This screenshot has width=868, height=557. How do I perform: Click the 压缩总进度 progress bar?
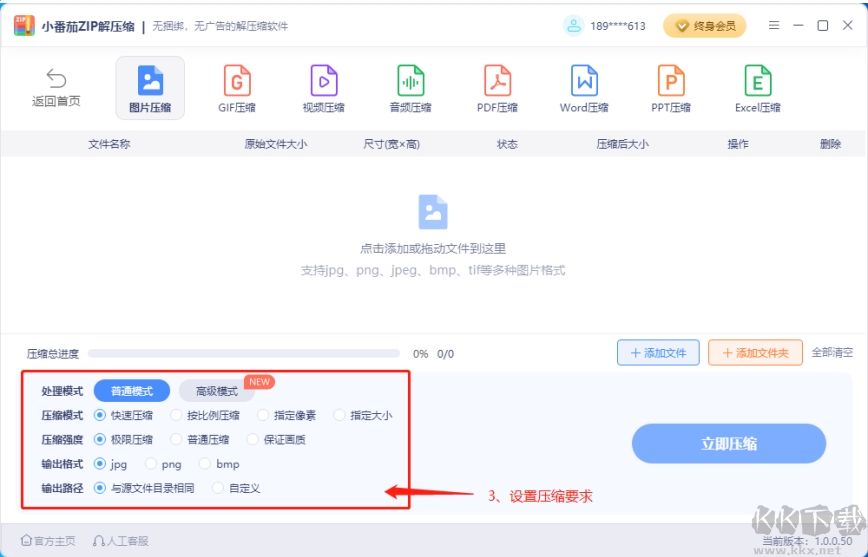point(244,353)
